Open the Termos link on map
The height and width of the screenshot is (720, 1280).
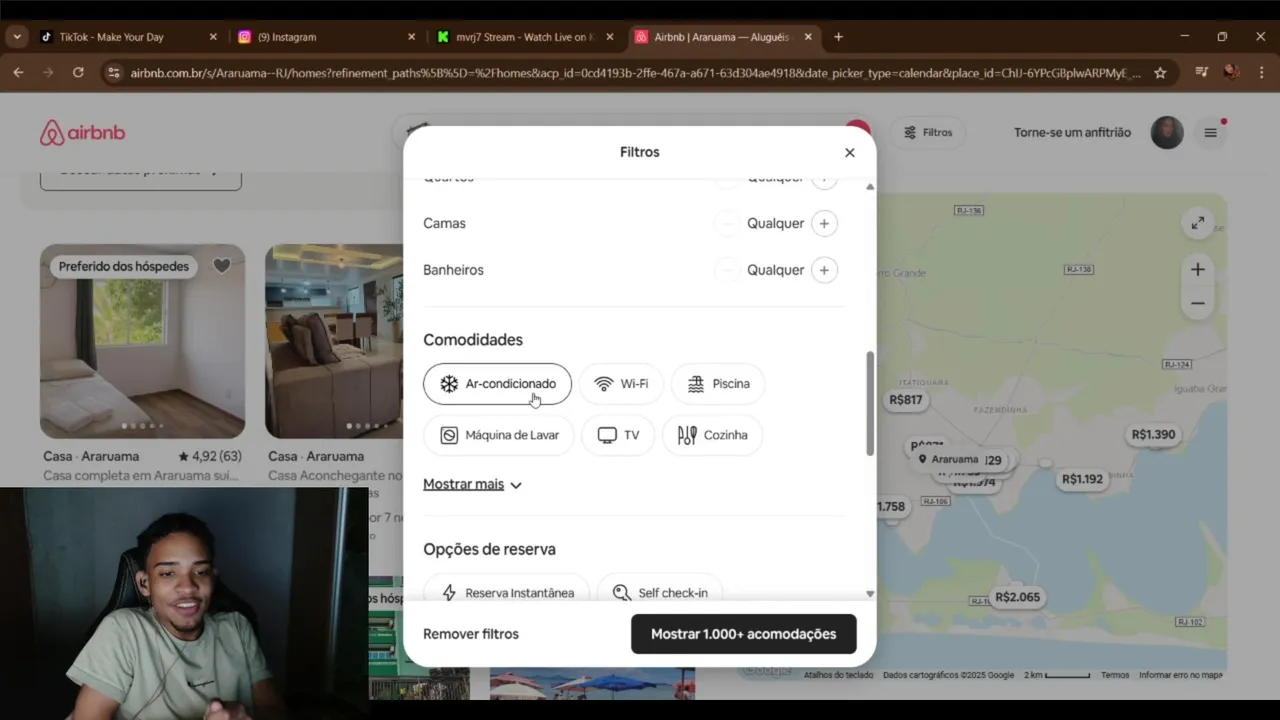click(1115, 675)
